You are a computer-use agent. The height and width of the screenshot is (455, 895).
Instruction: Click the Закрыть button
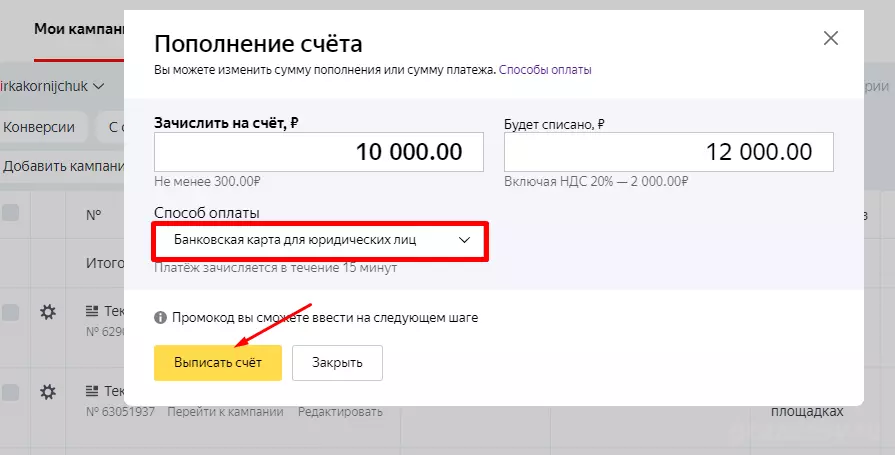337,363
